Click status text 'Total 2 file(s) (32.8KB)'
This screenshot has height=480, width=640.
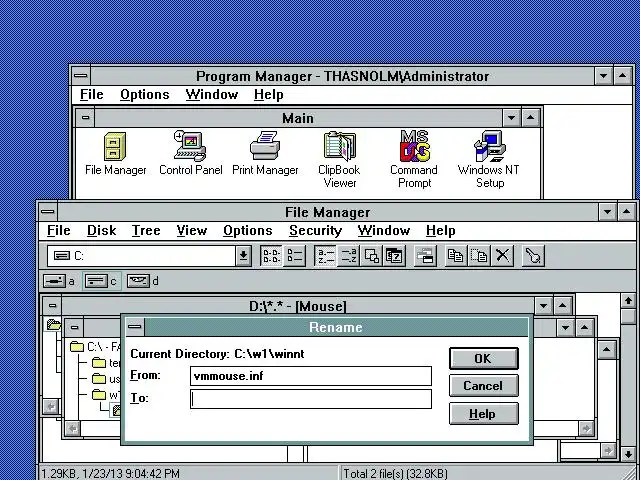click(x=395, y=473)
